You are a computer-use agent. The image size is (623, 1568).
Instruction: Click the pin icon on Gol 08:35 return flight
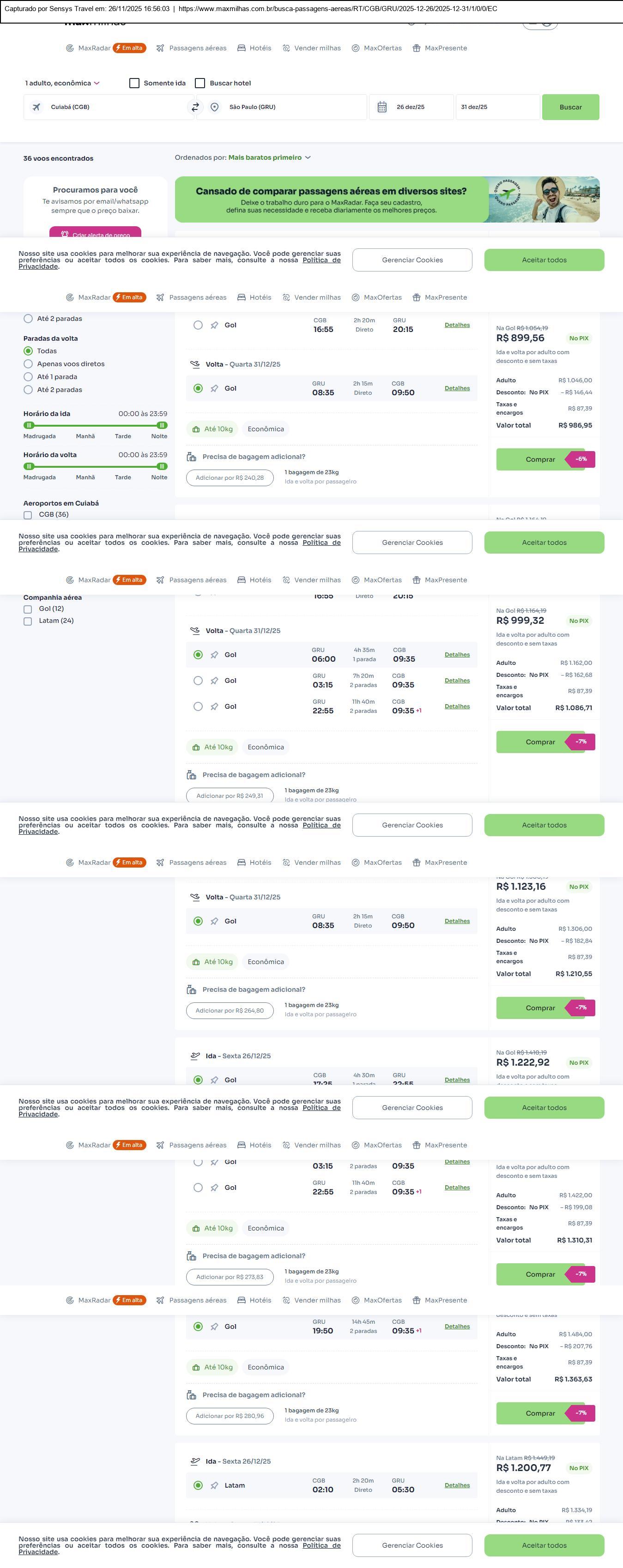(214, 388)
